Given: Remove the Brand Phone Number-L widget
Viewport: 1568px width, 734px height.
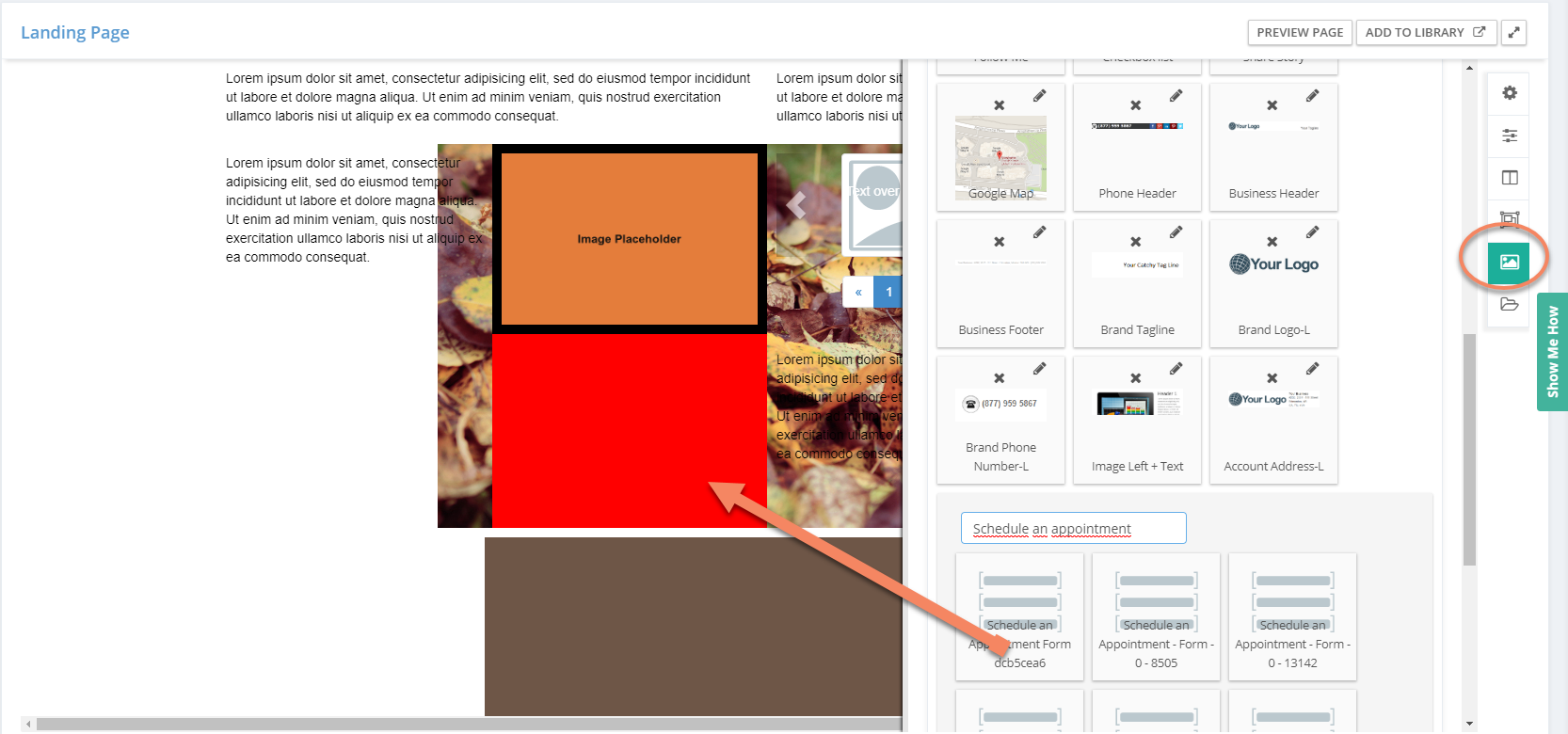Looking at the screenshot, I should (x=1000, y=378).
